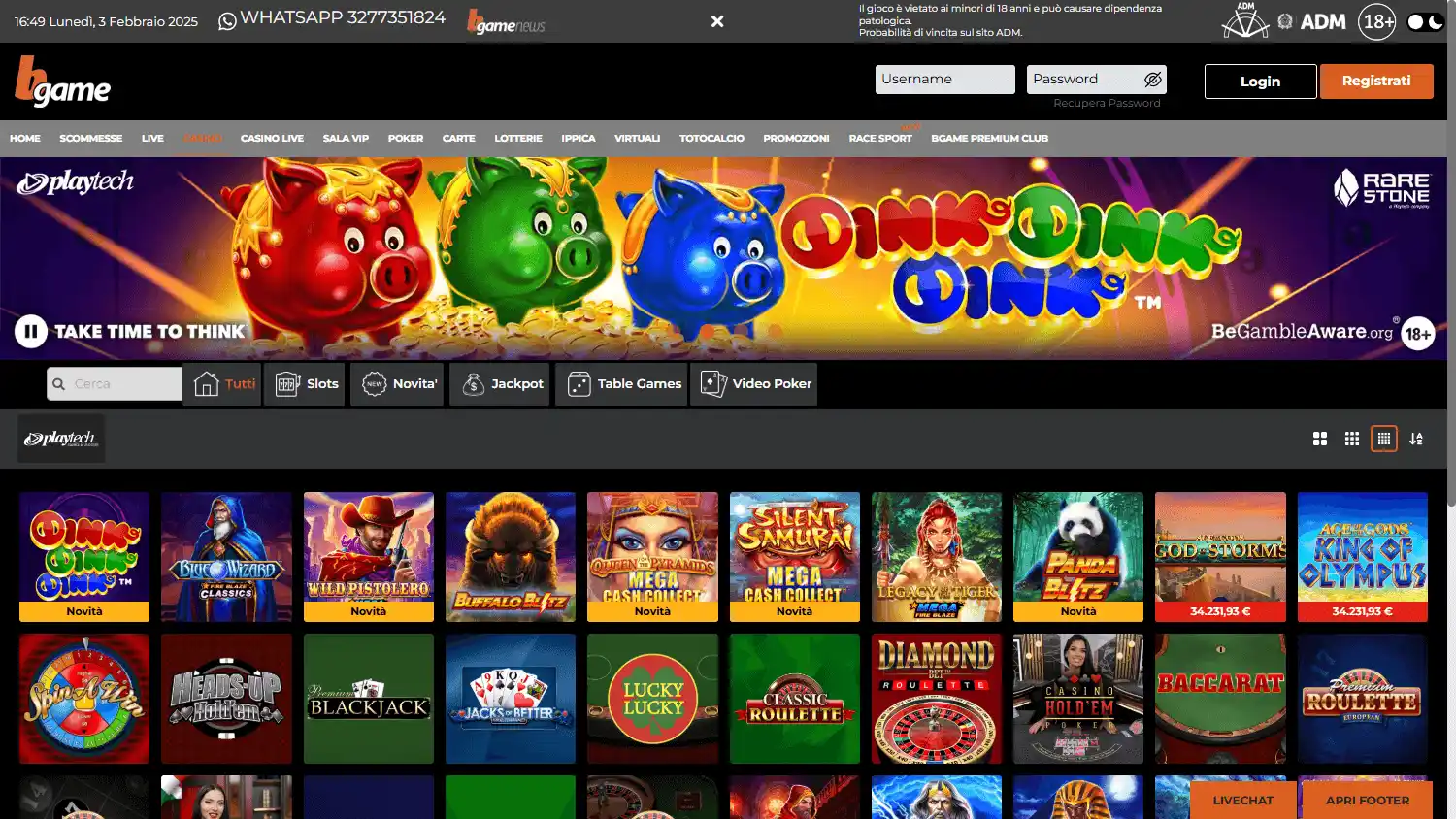
Task: Select the Tutti category tab
Action: pos(222,384)
